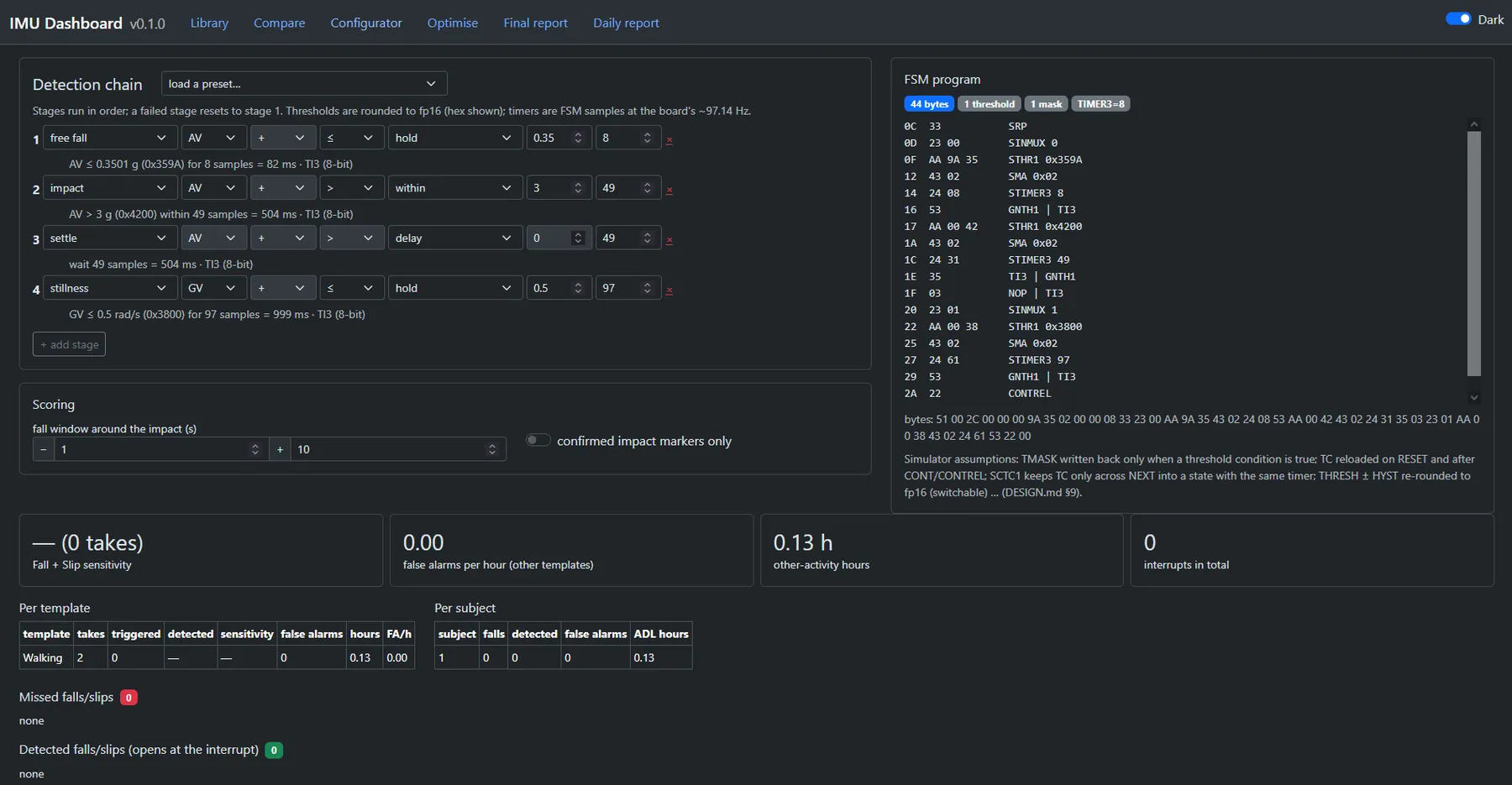This screenshot has height=785, width=1512.
Task: Click the fall window before-impact field
Action: [x=160, y=449]
